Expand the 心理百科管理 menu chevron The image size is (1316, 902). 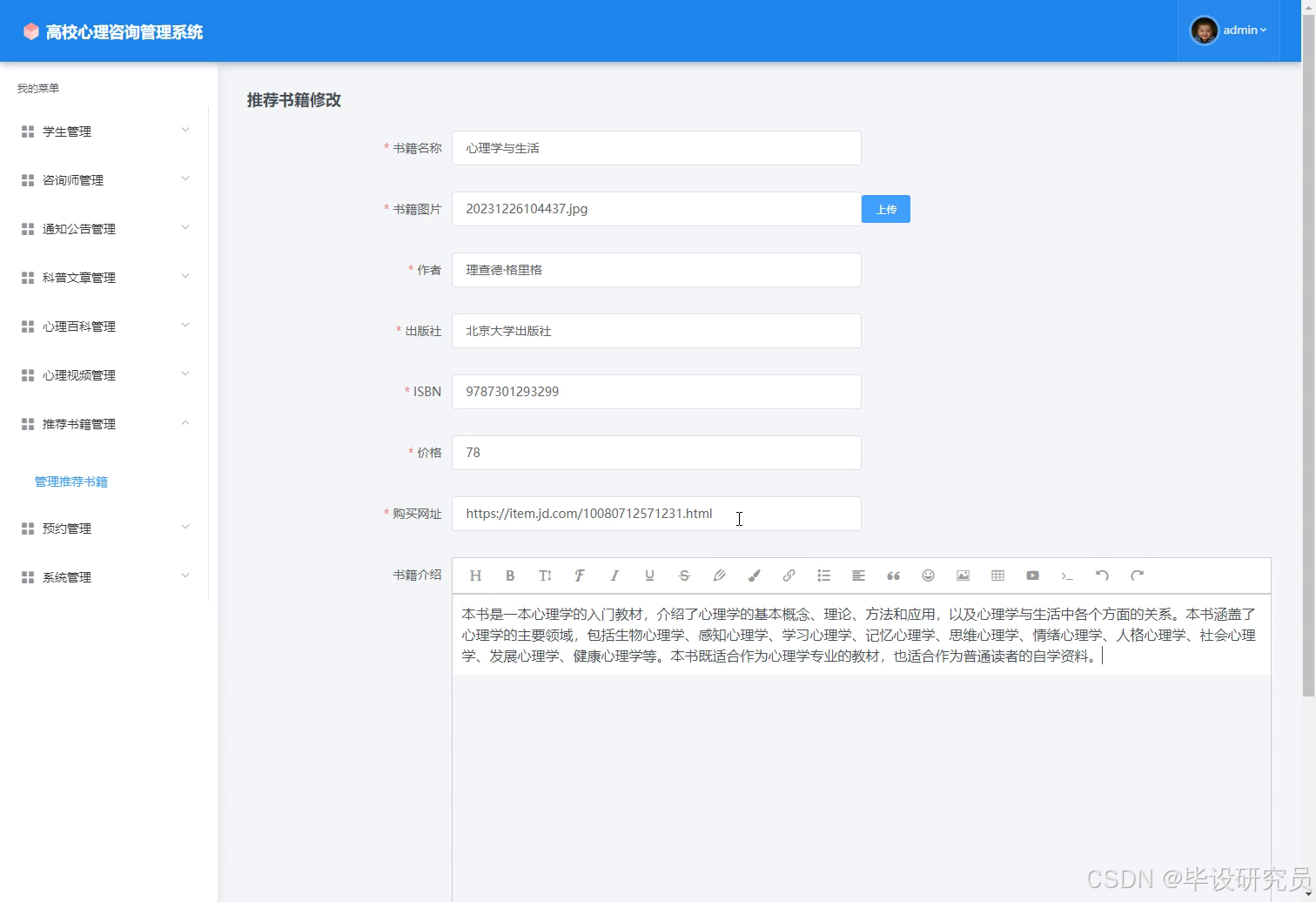coord(185,326)
